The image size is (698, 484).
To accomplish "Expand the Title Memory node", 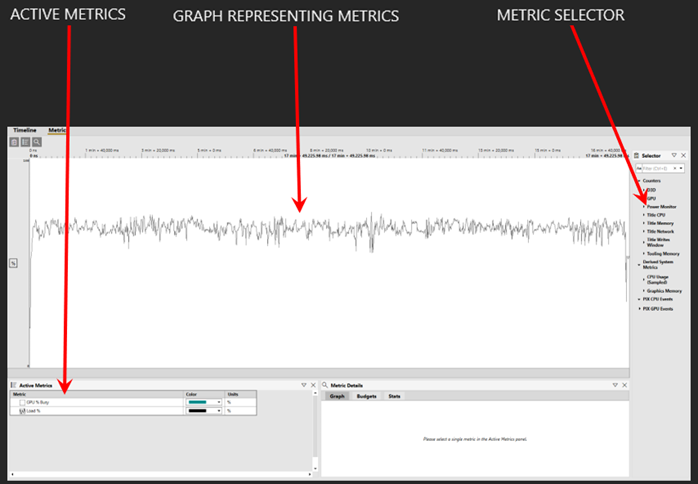I will pos(644,223).
